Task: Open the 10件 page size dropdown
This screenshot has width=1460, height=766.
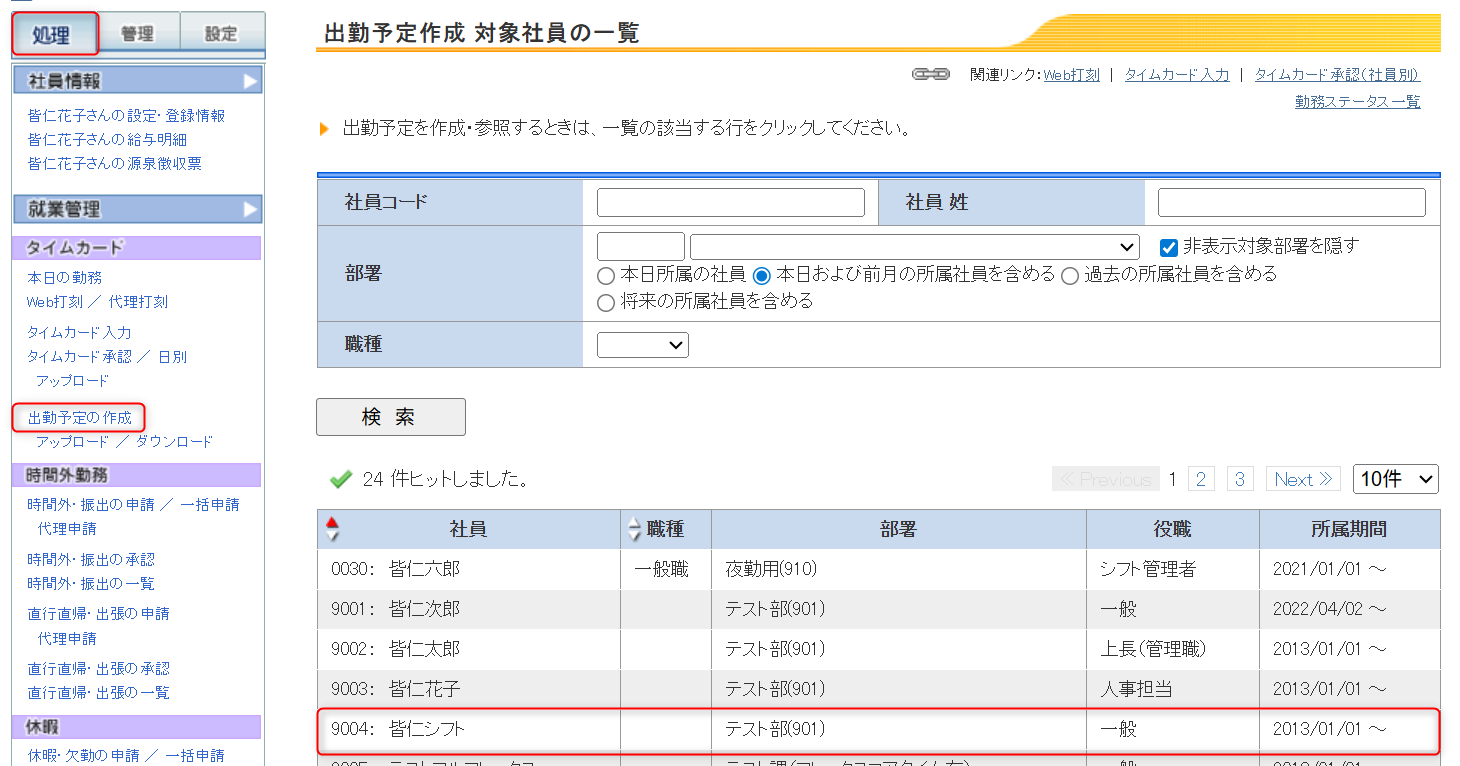Action: coord(1395,479)
